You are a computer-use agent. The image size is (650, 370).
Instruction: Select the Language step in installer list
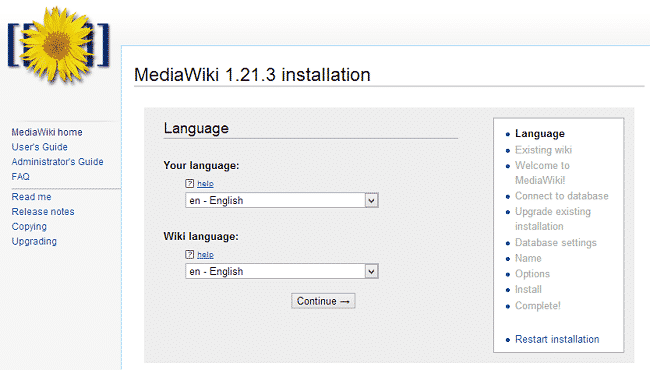(x=540, y=134)
